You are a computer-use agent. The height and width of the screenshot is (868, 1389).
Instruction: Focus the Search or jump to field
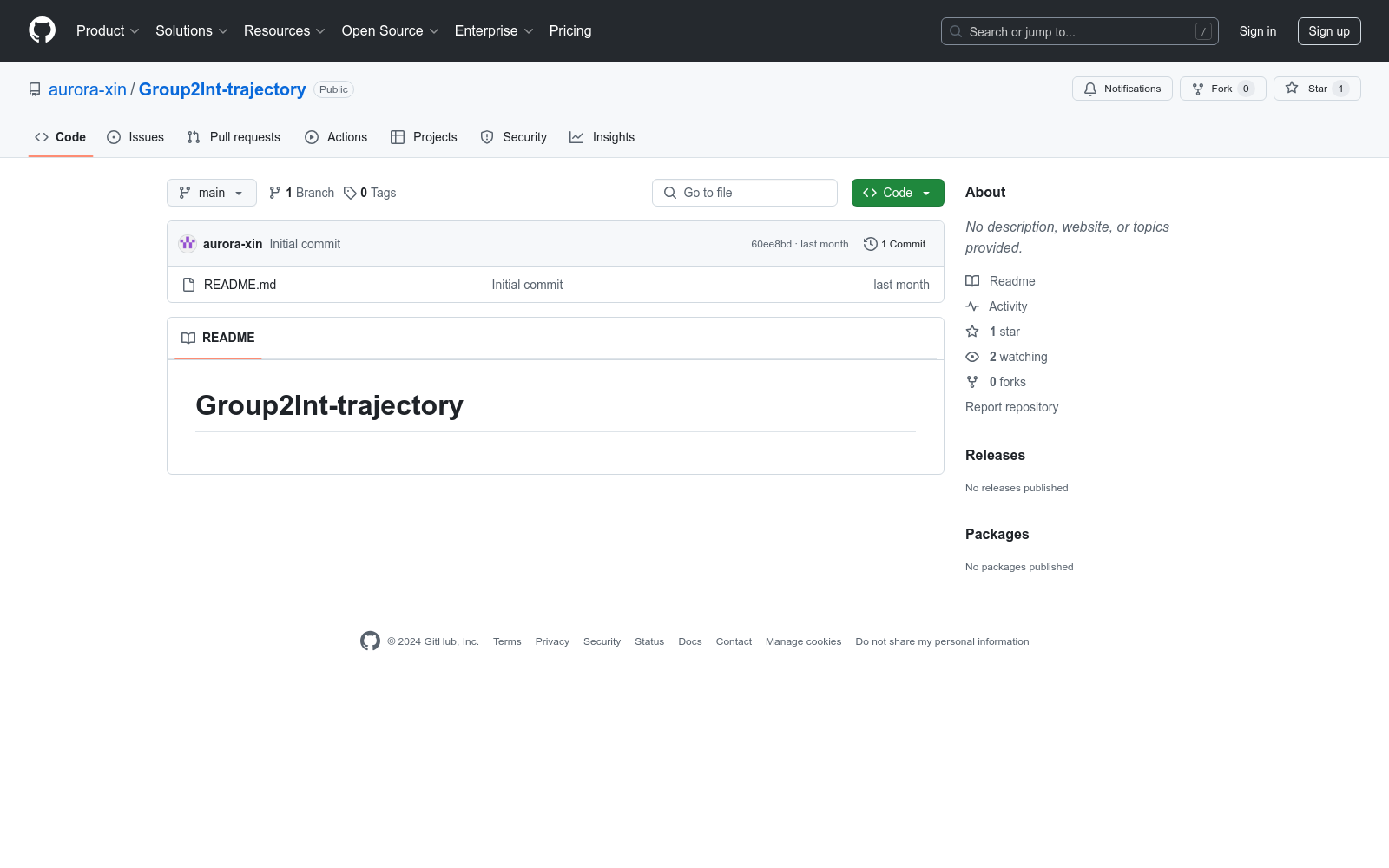coord(1079,31)
